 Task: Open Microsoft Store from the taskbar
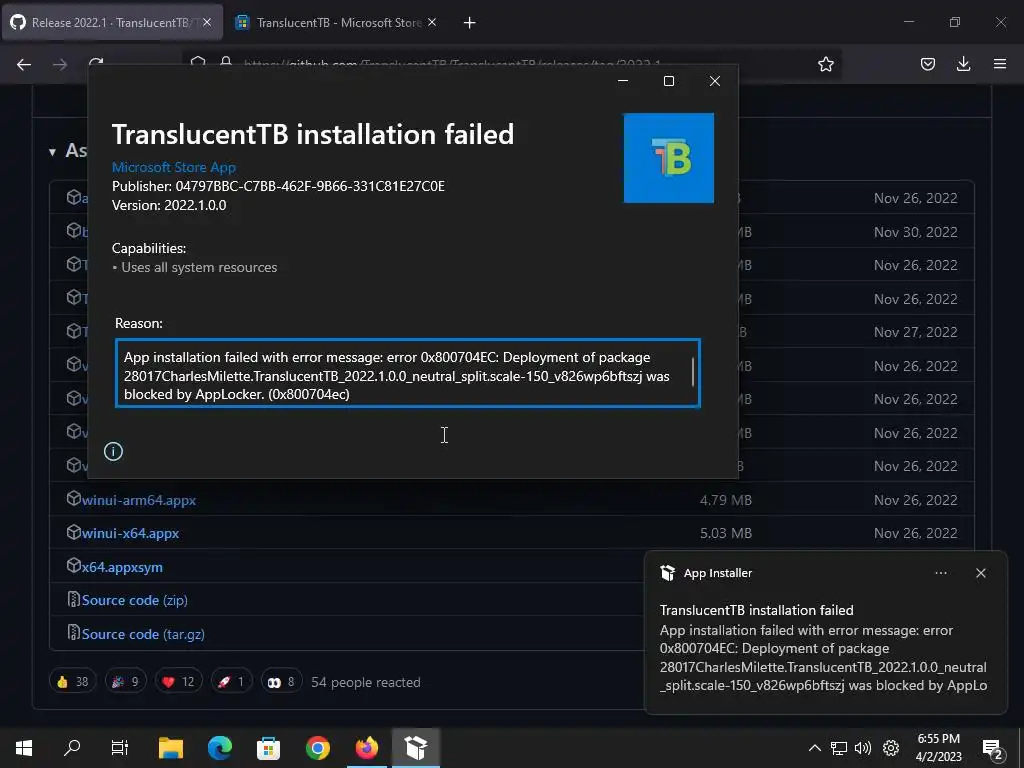tap(268, 748)
